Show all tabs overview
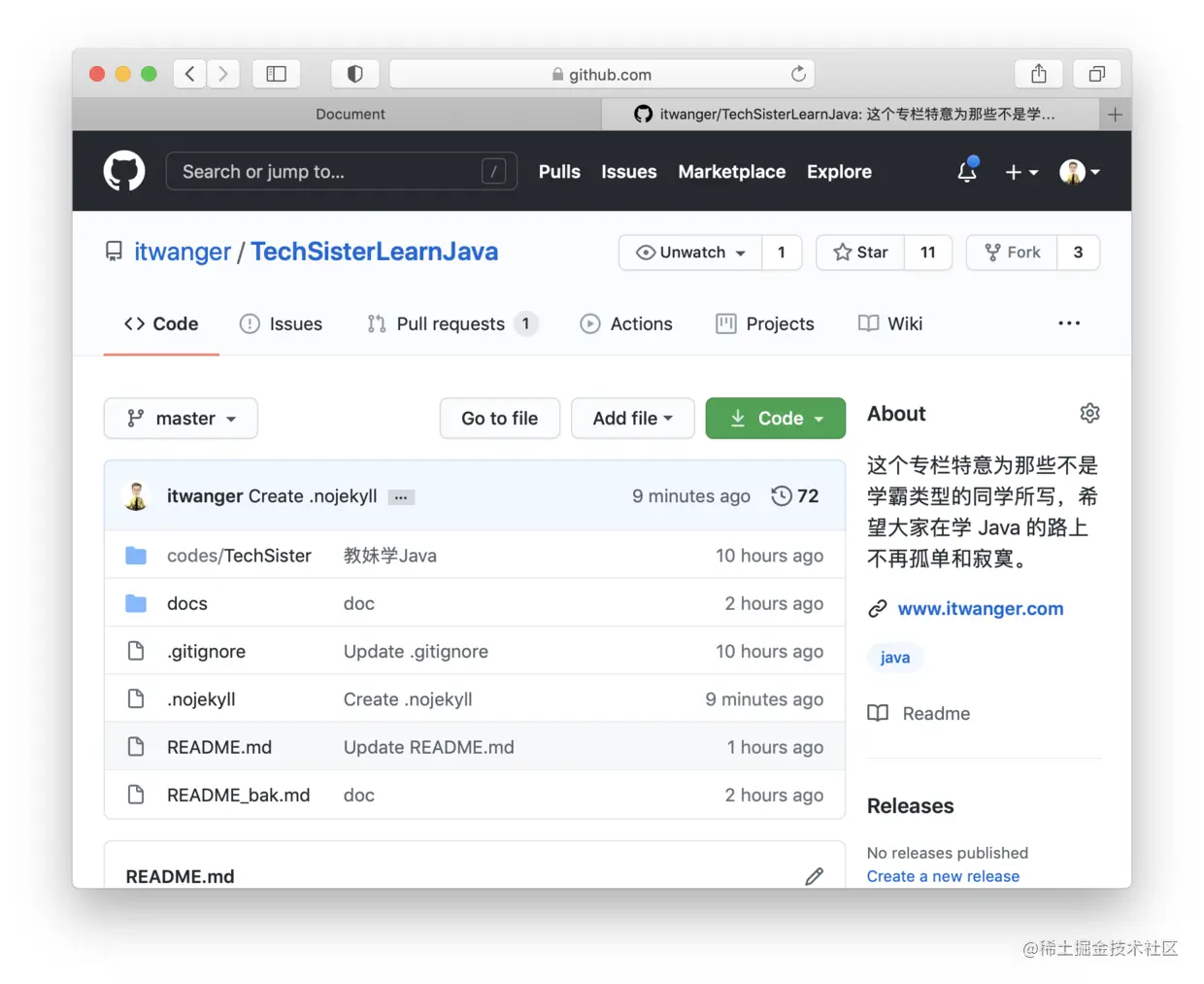Image resolution: width=1204 pixels, height=984 pixels. pyautogui.click(x=1097, y=74)
